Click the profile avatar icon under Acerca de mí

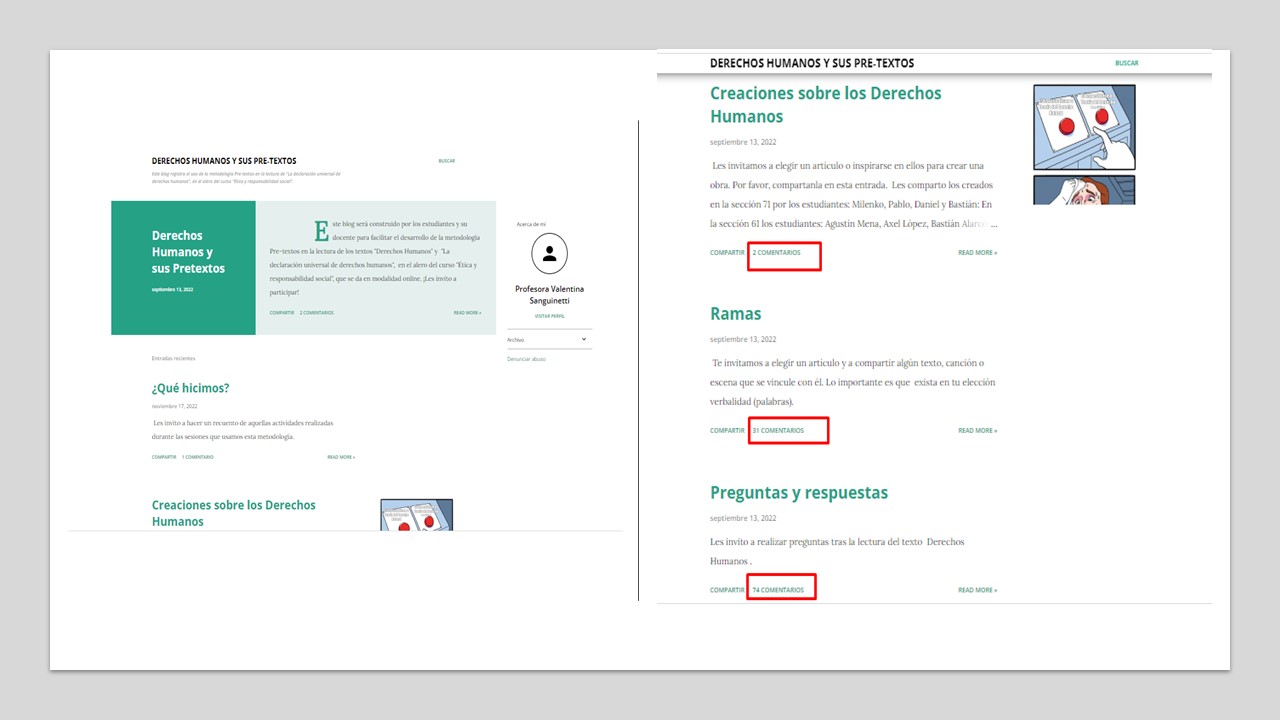point(549,254)
